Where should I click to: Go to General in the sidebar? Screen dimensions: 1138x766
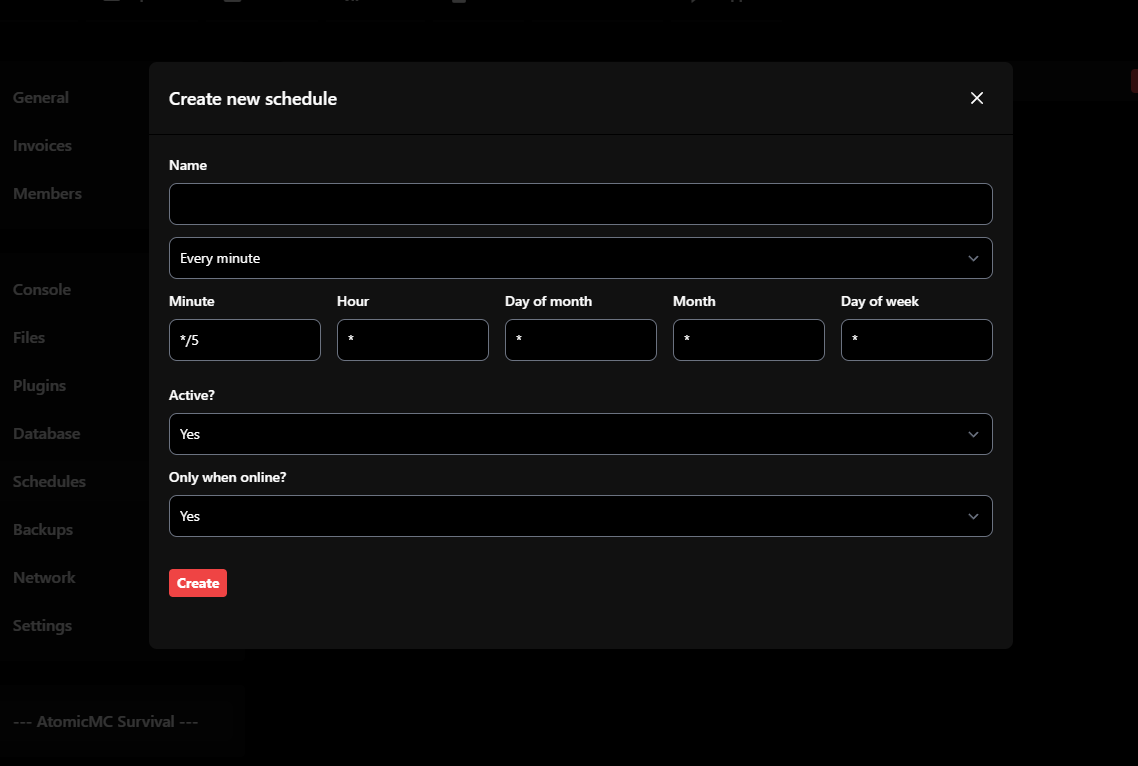(41, 98)
